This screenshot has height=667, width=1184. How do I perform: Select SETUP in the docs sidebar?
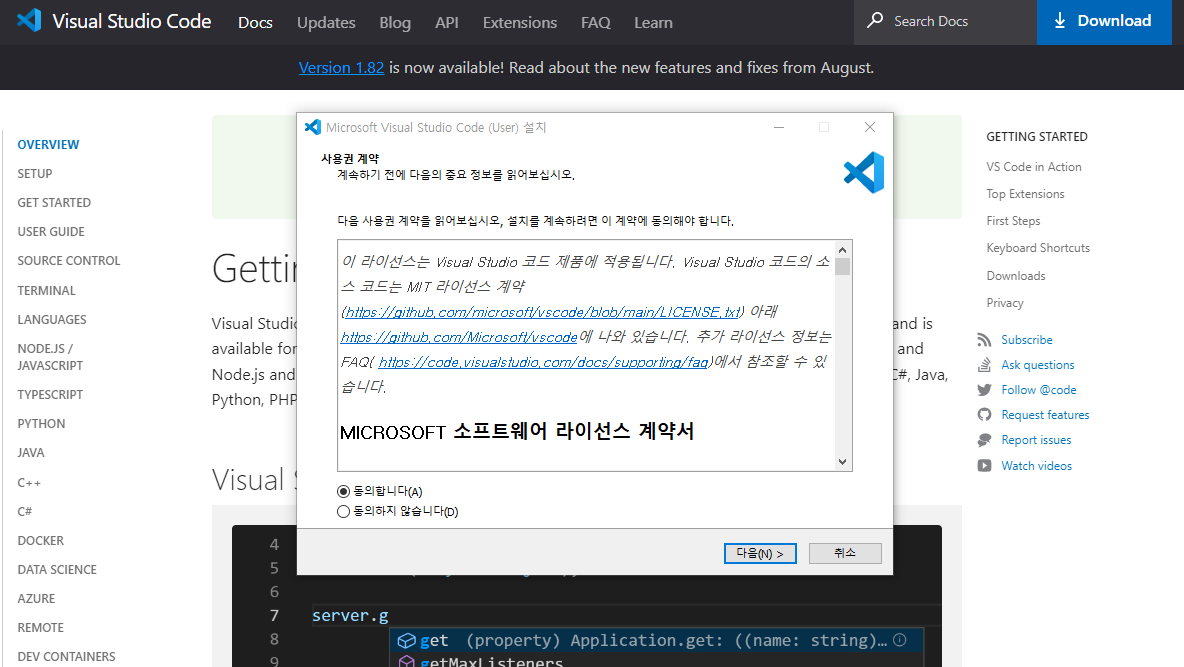click(x=35, y=173)
